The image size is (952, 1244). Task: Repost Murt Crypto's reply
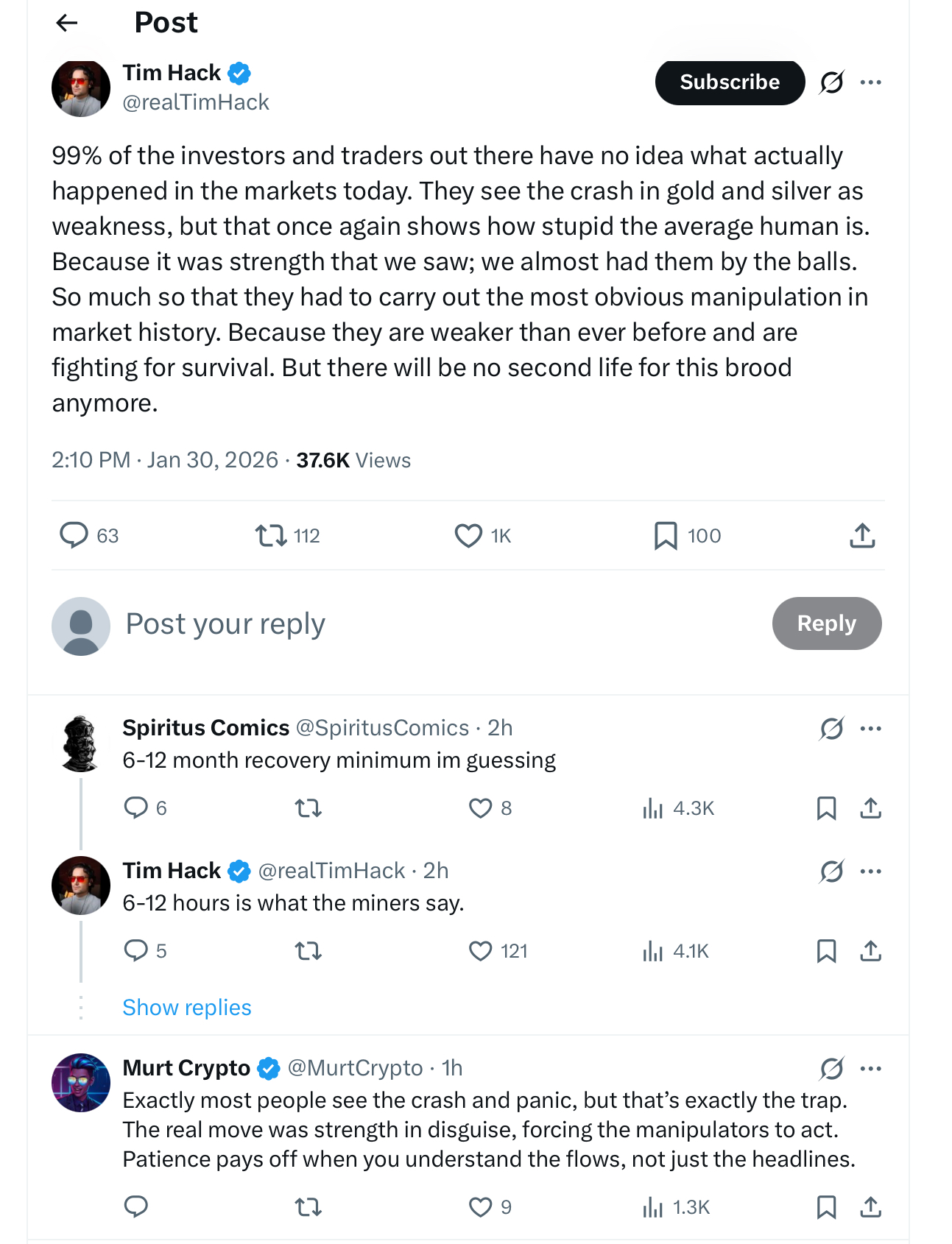tap(308, 1207)
